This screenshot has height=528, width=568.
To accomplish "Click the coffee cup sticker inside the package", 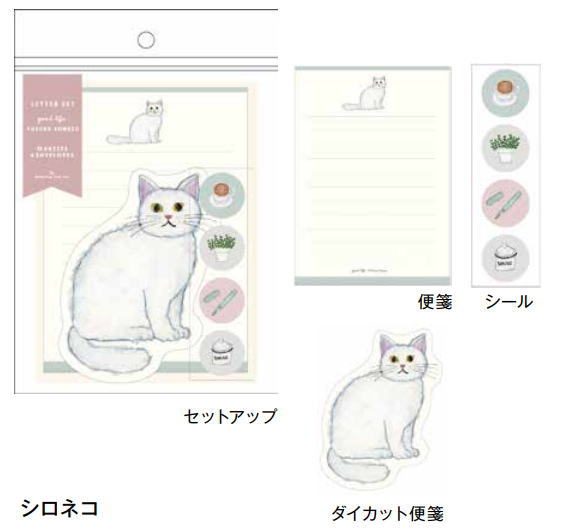I will point(222,196).
